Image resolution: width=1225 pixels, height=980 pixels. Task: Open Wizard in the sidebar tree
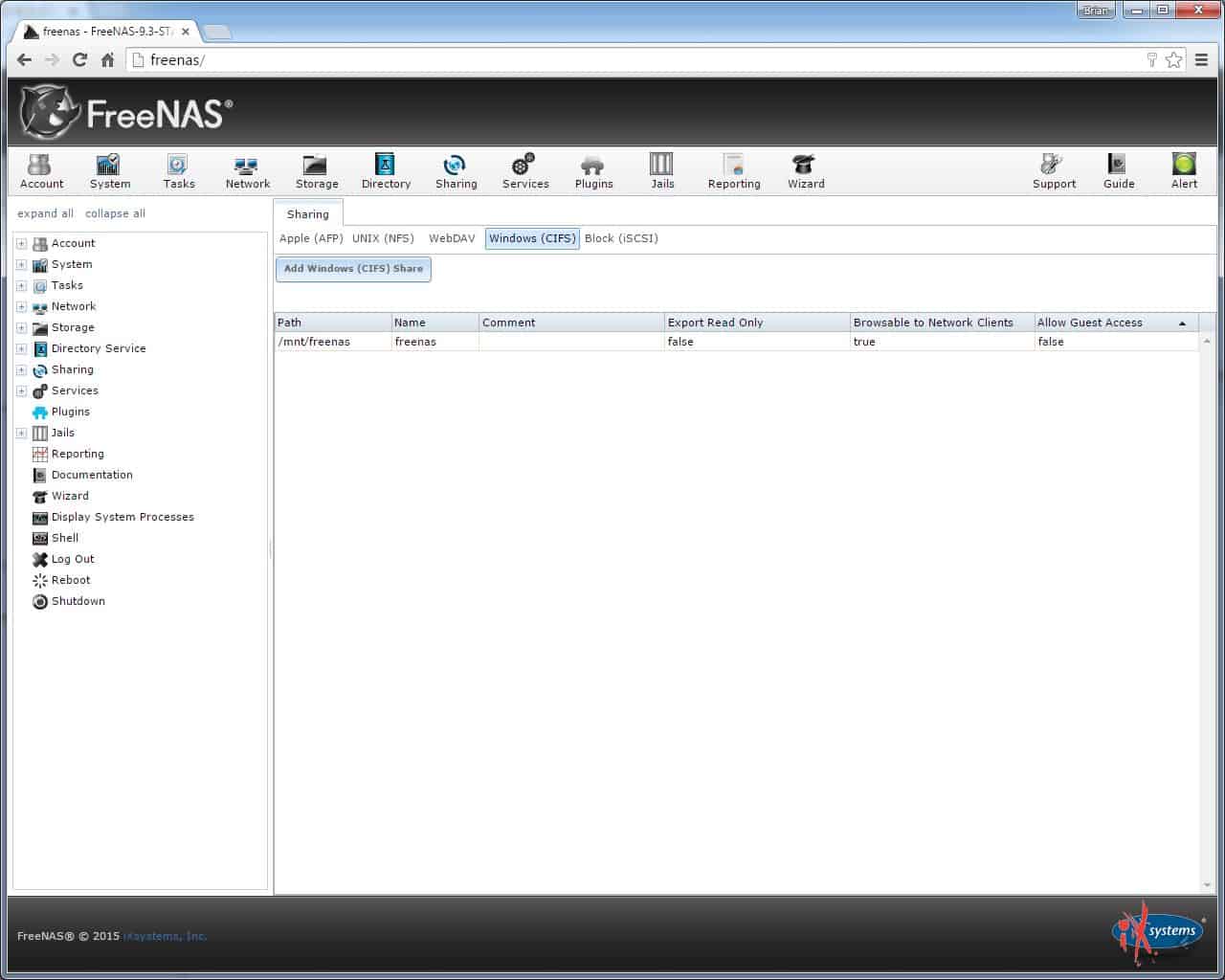pyautogui.click(x=70, y=496)
